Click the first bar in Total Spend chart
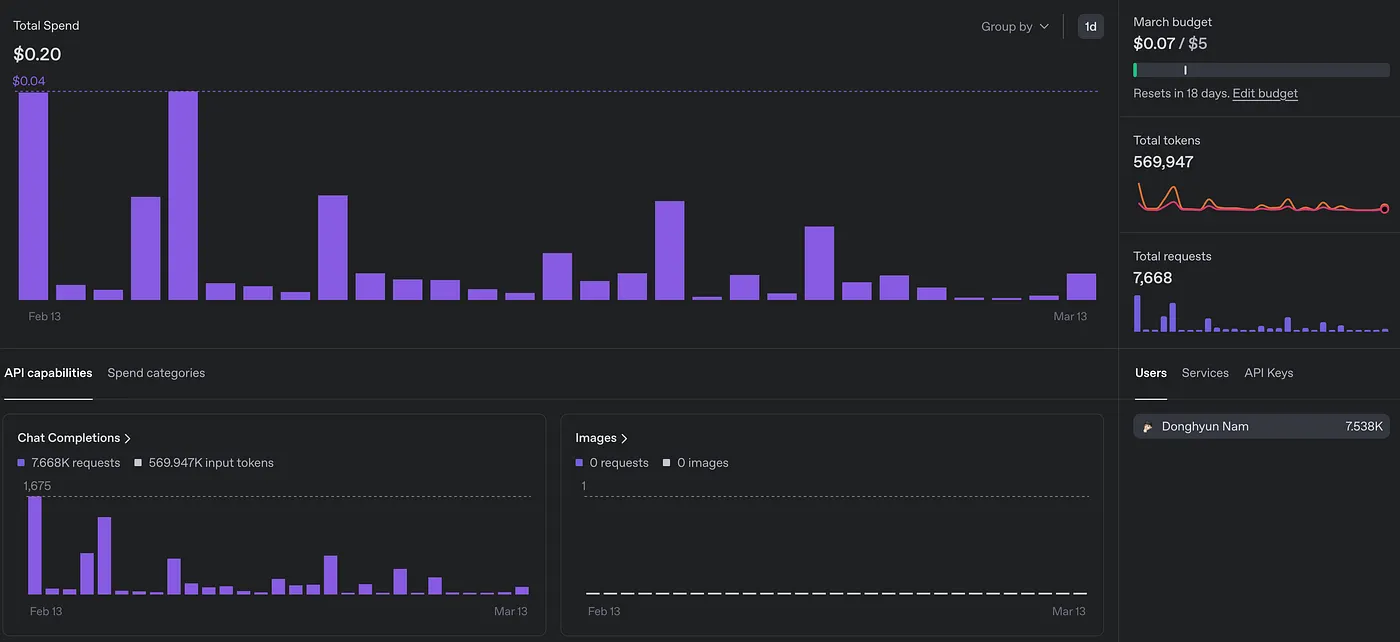This screenshot has width=1400, height=642. (x=33, y=196)
